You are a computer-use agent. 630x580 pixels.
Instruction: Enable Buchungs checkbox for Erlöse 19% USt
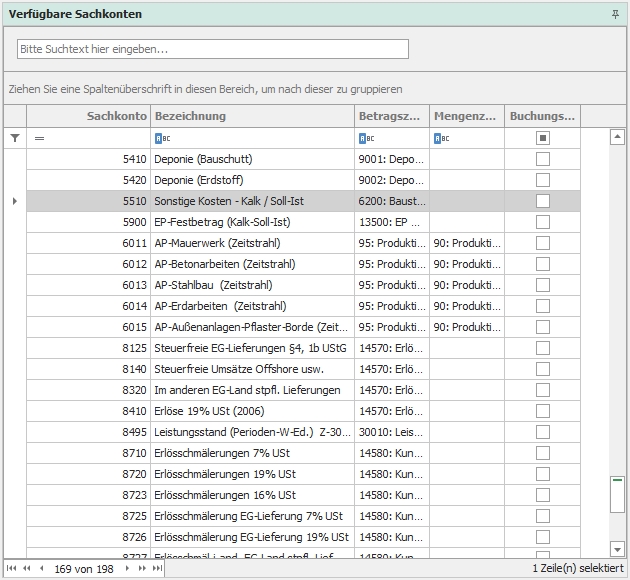point(543,411)
